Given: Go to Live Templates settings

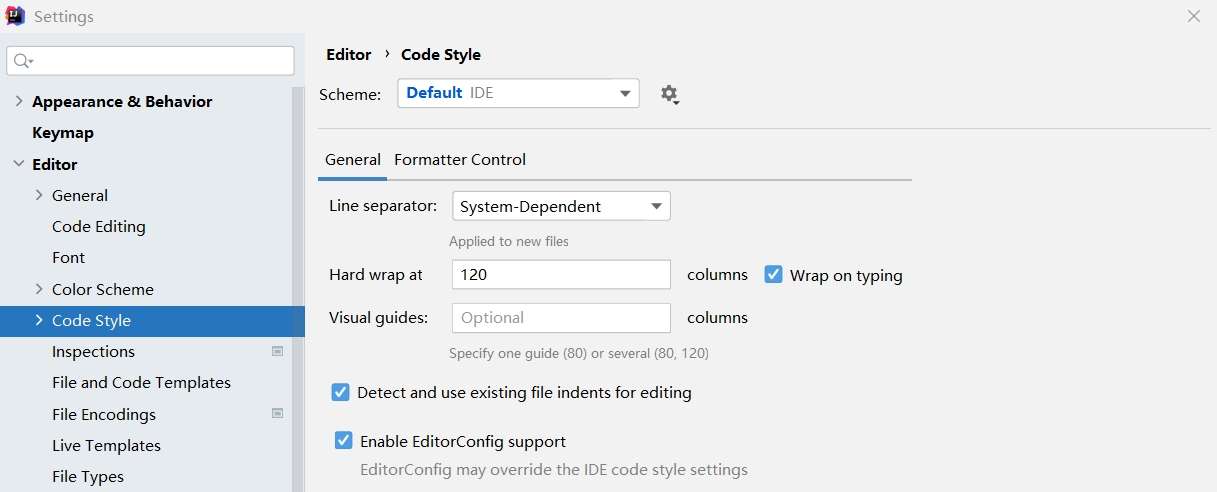Looking at the screenshot, I should [x=106, y=445].
